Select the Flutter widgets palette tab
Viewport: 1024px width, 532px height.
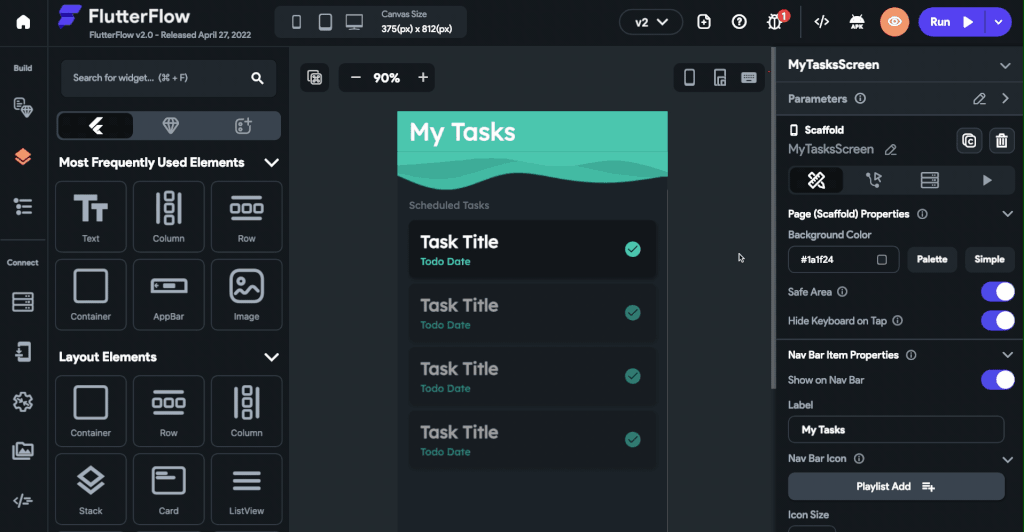point(96,125)
